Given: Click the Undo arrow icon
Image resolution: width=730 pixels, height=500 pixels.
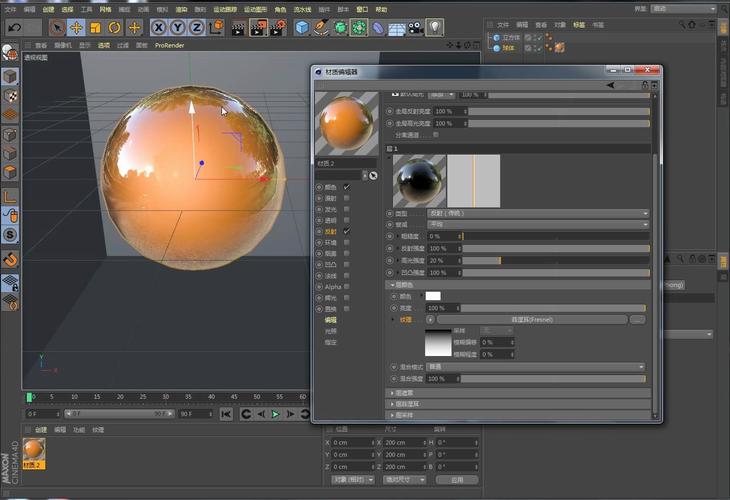Looking at the screenshot, I should point(15,27).
